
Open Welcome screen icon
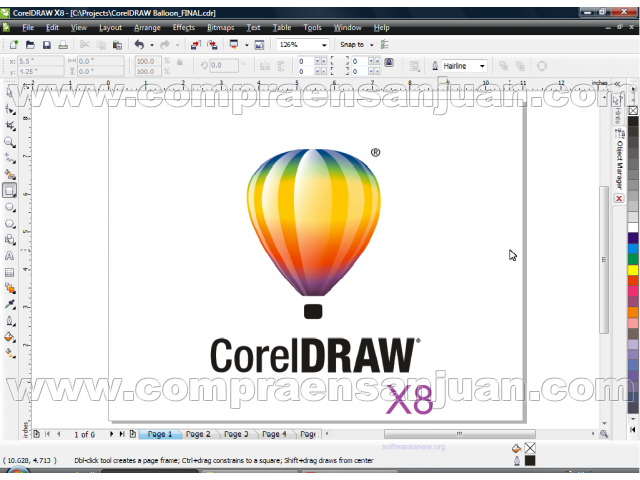coord(259,44)
